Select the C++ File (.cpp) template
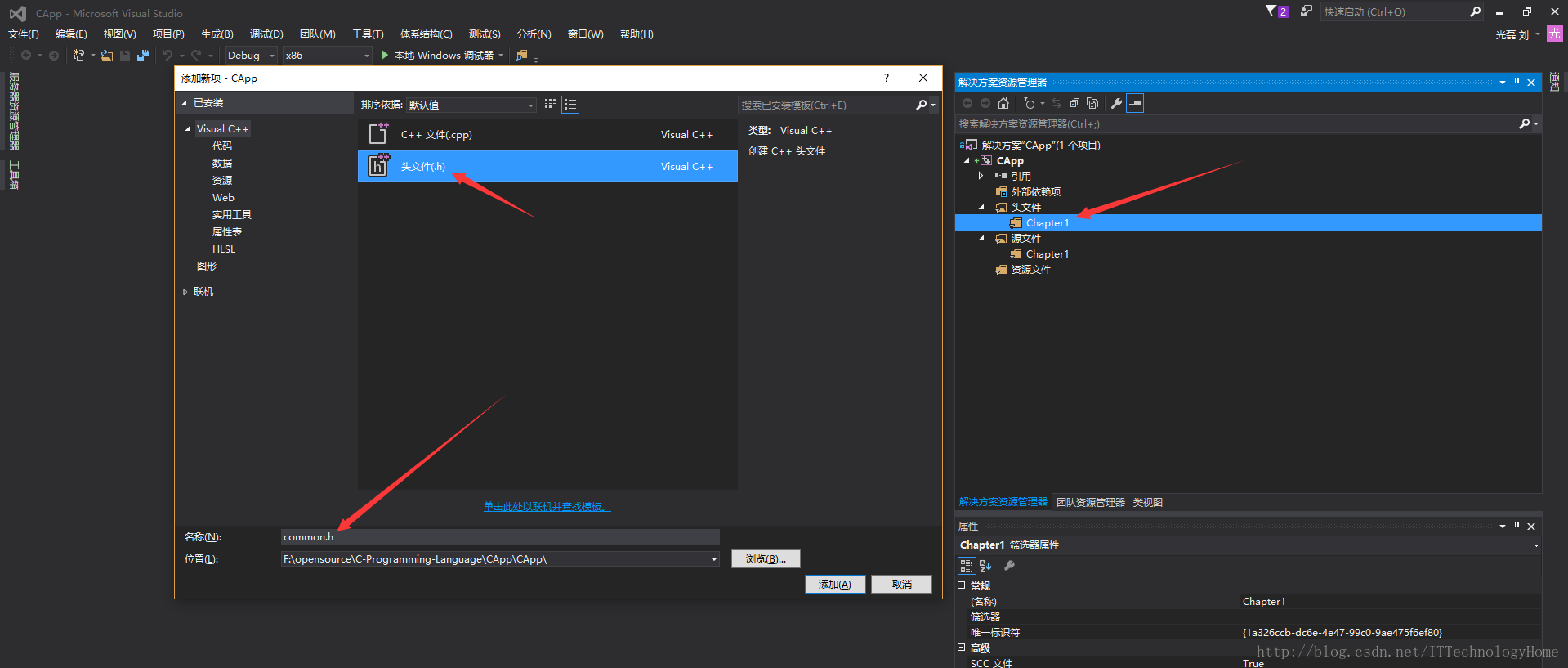1568x668 pixels. 547,135
